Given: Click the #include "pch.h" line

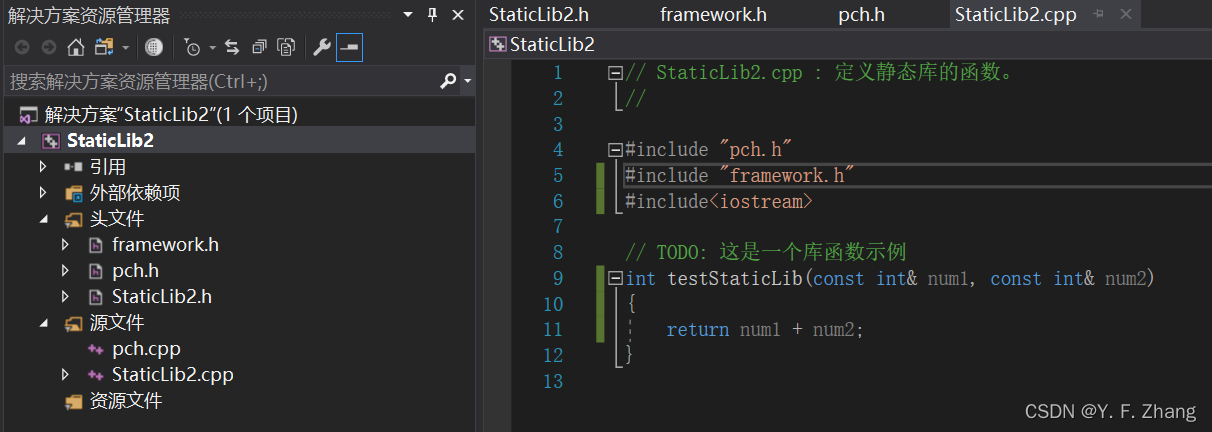Looking at the screenshot, I should [x=709, y=150].
